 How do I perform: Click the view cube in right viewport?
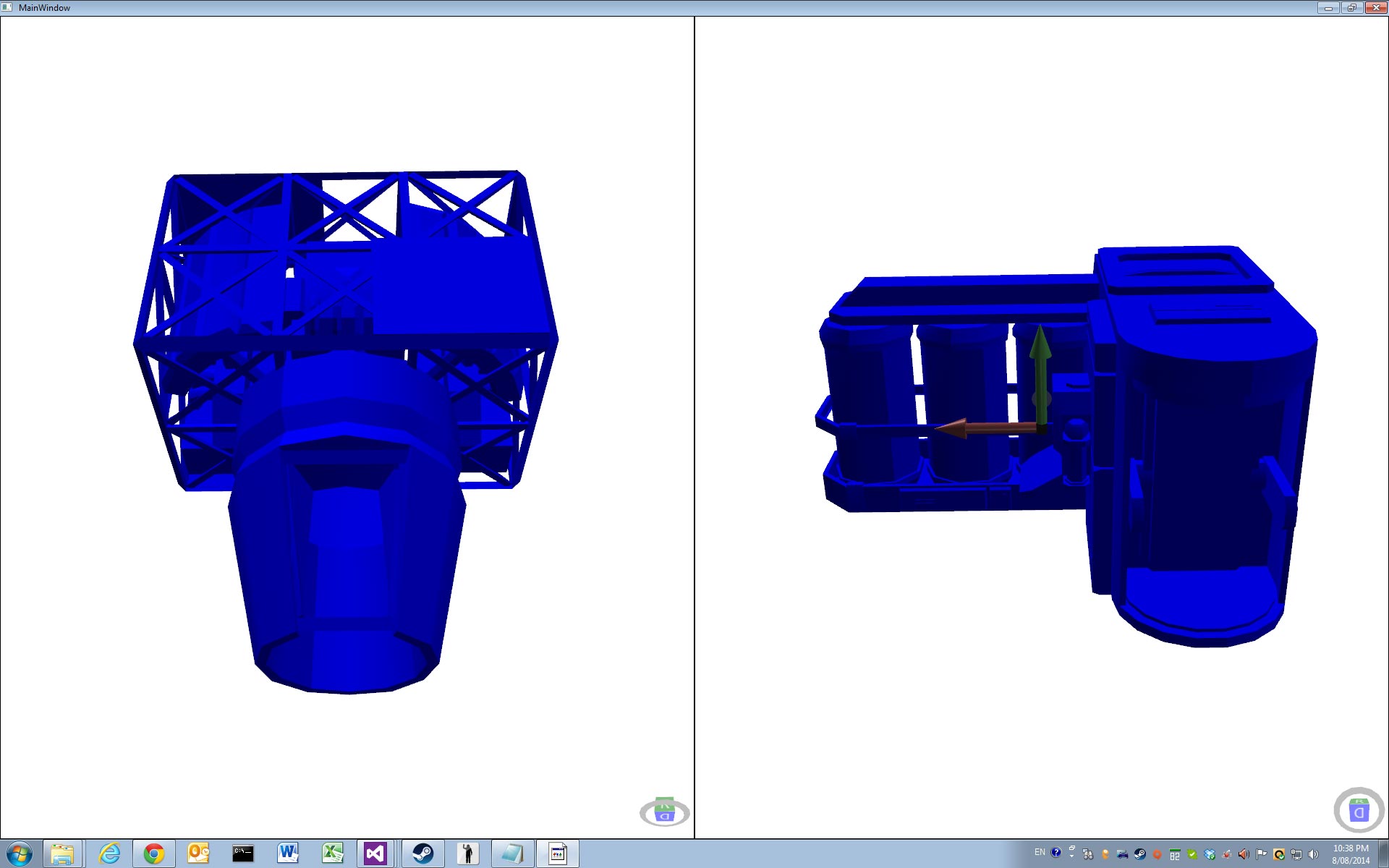coord(1358,811)
